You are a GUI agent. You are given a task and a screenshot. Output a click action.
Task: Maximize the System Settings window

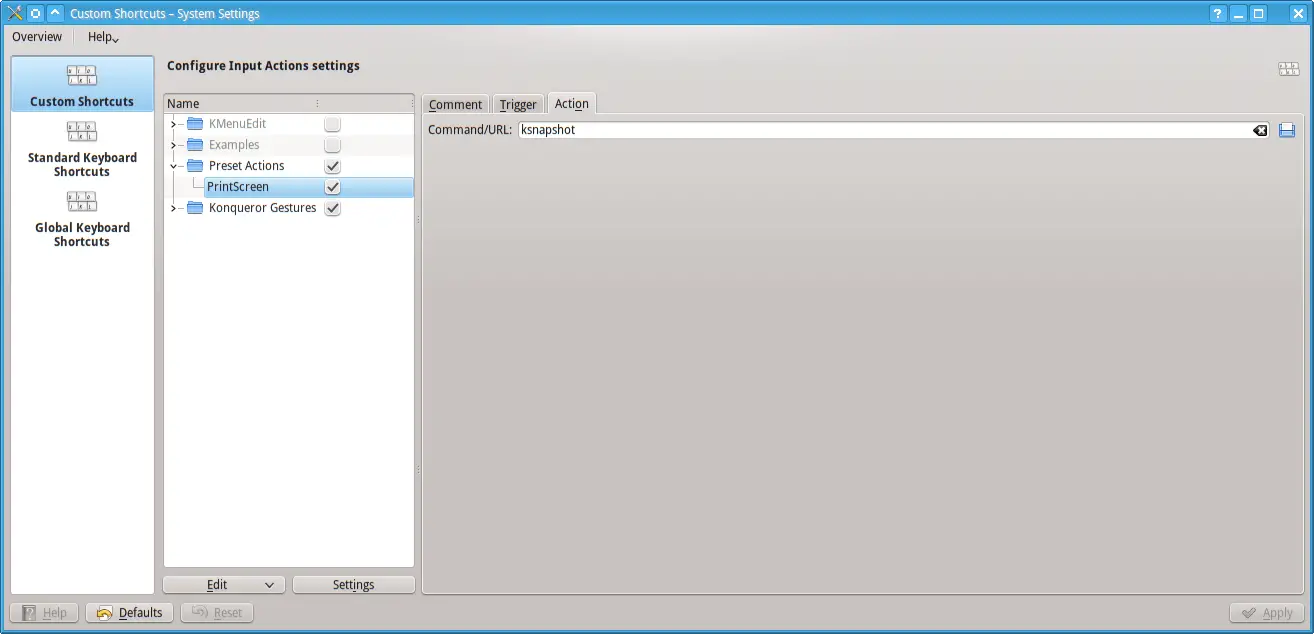click(x=1259, y=14)
